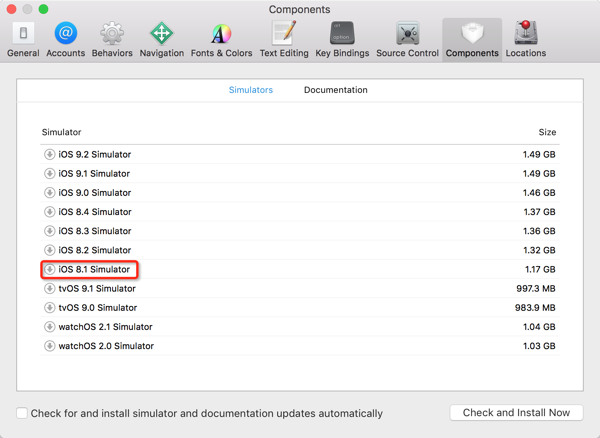Select the Components toolbar icon
Image resolution: width=600 pixels, height=438 pixels.
point(472,39)
